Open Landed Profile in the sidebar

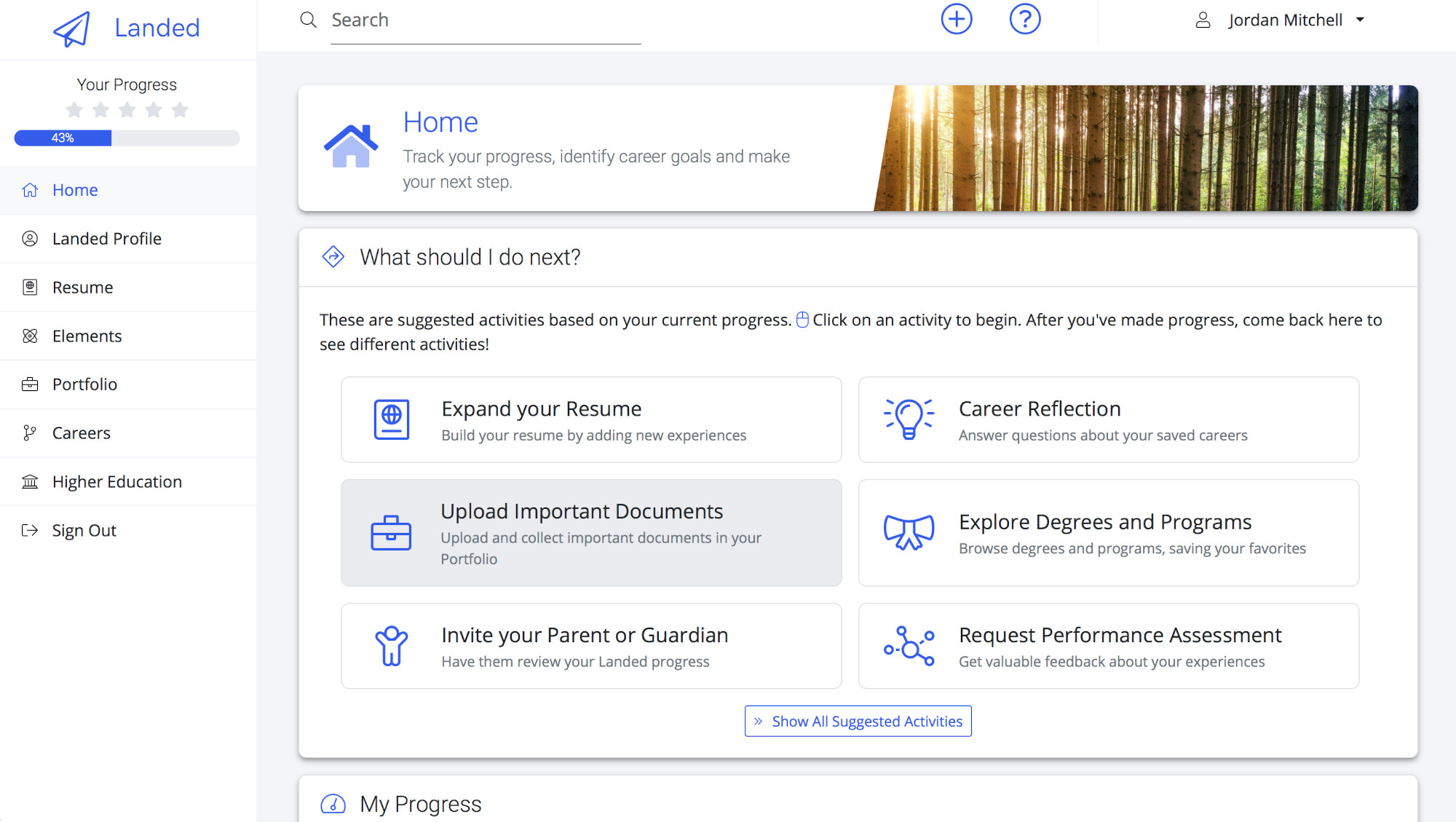[x=128, y=239]
